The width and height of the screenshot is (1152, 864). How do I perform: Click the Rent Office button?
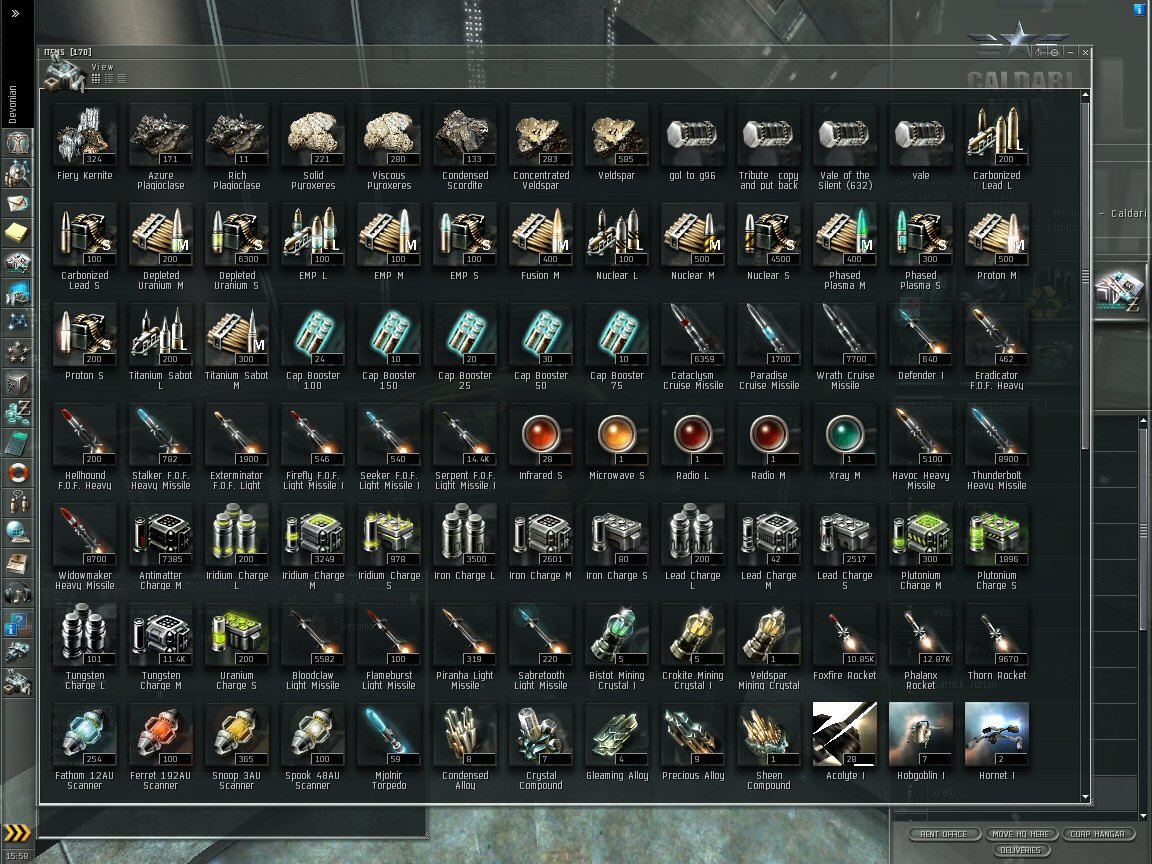[x=944, y=834]
